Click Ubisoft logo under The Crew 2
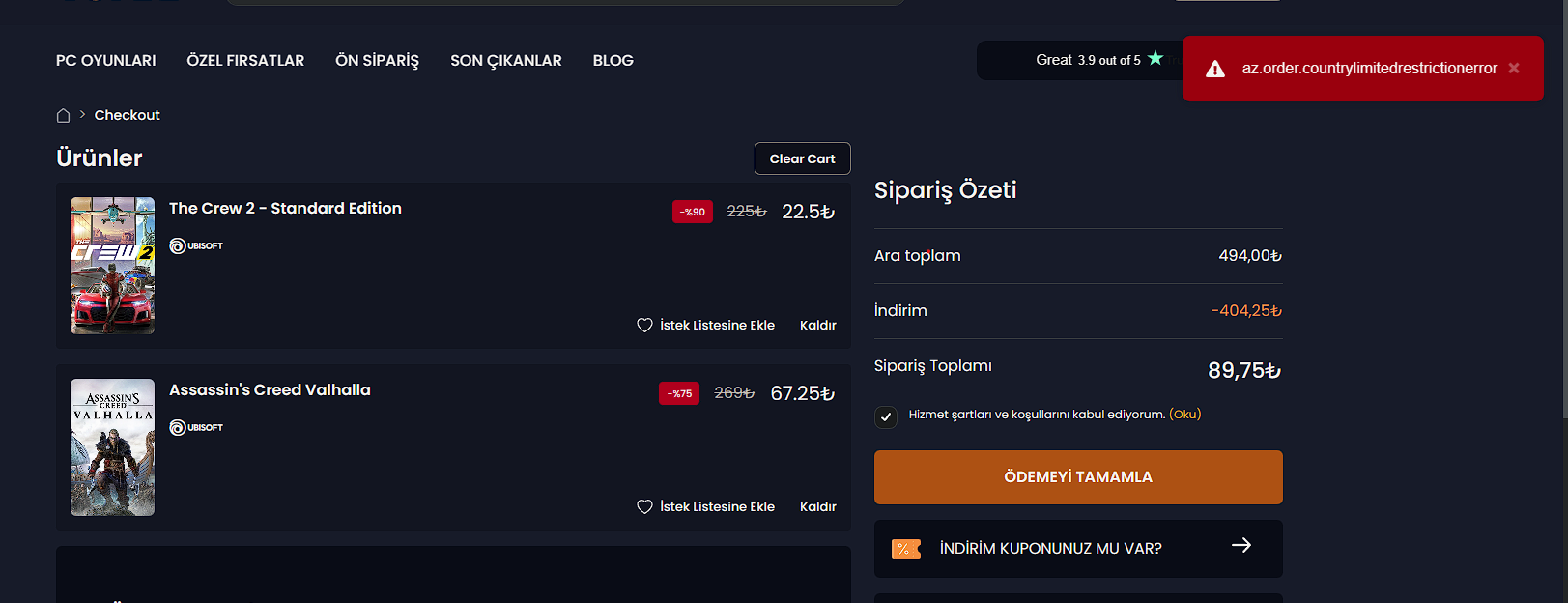 (196, 245)
